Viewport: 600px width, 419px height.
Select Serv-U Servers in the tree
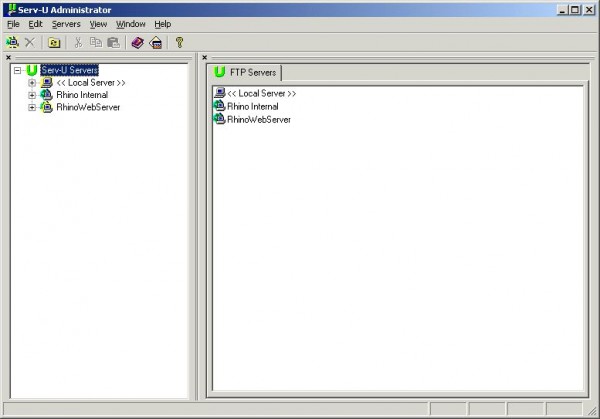[x=69, y=70]
